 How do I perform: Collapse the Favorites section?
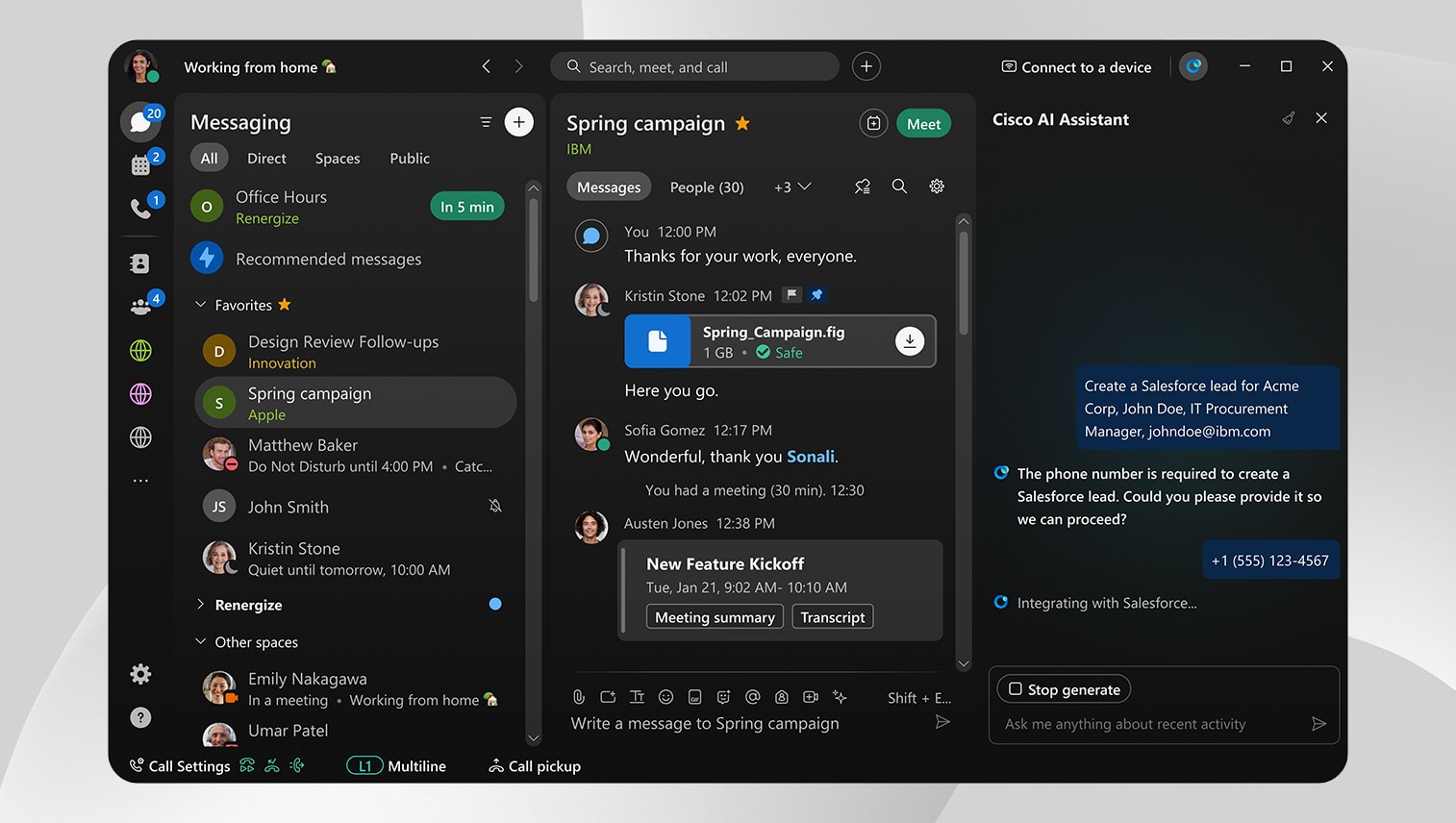point(201,305)
